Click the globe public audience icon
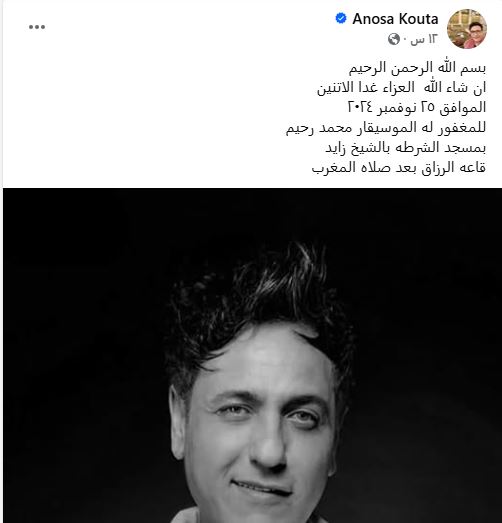Viewport: 502px width, 523px height. tap(394, 39)
